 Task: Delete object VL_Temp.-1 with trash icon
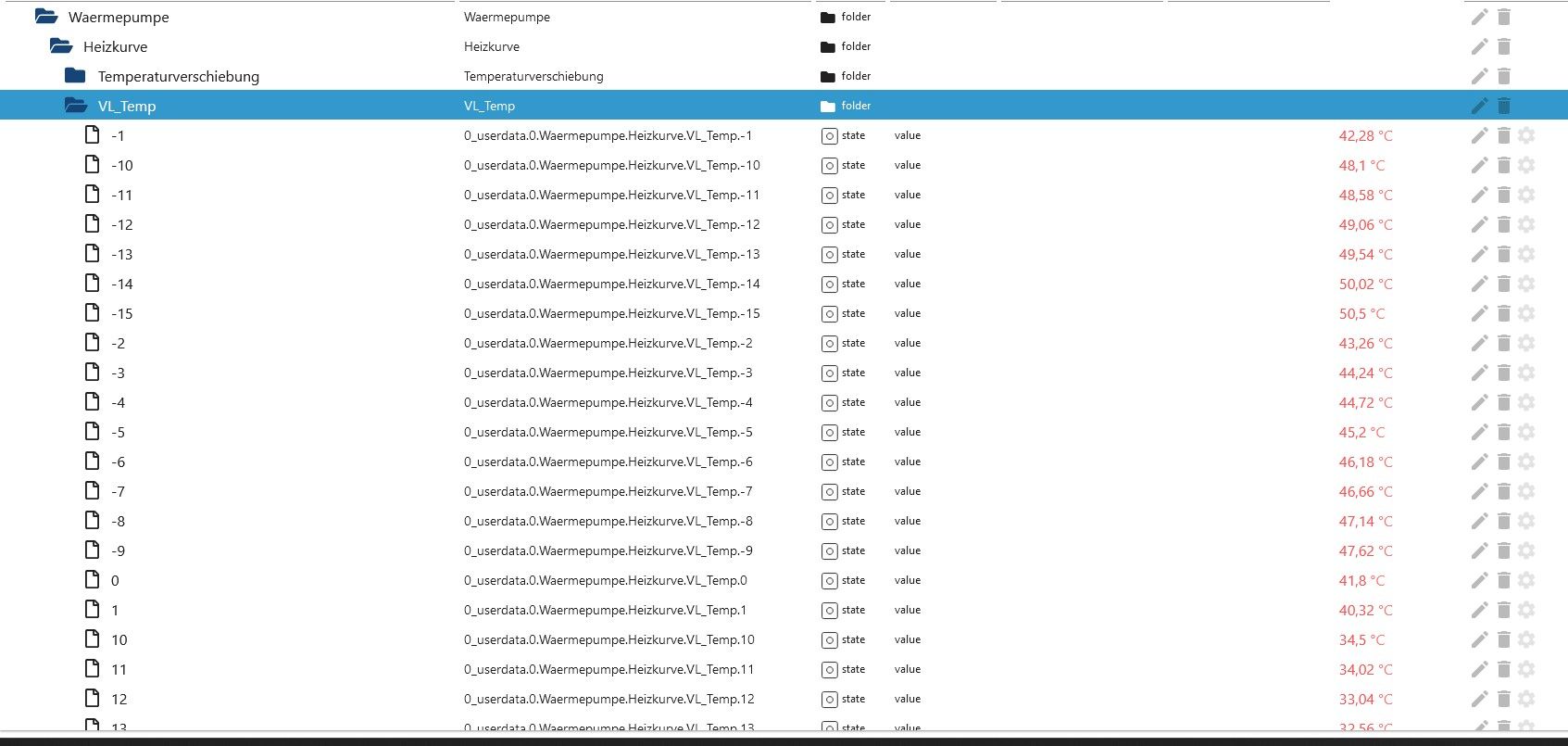[x=1504, y=135]
